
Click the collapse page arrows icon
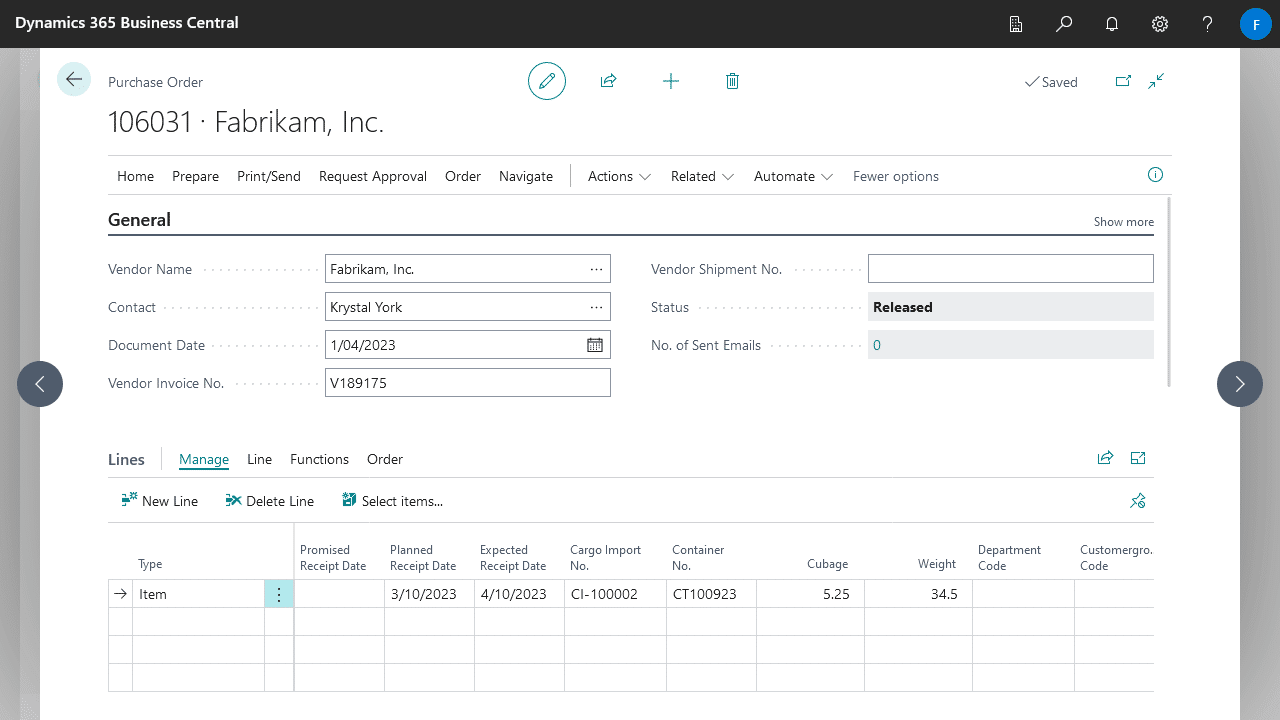click(x=1156, y=81)
